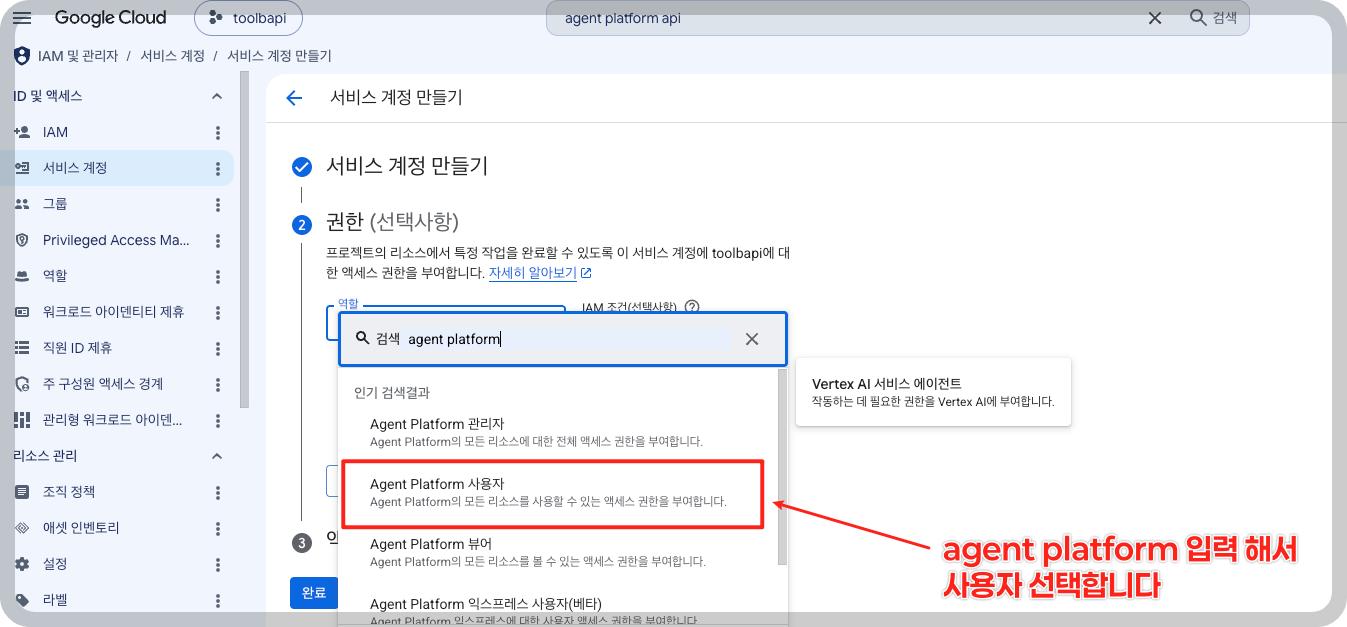Screen dimensions: 1347x627
Task: Open more options for 라벨 row
Action: click(218, 600)
